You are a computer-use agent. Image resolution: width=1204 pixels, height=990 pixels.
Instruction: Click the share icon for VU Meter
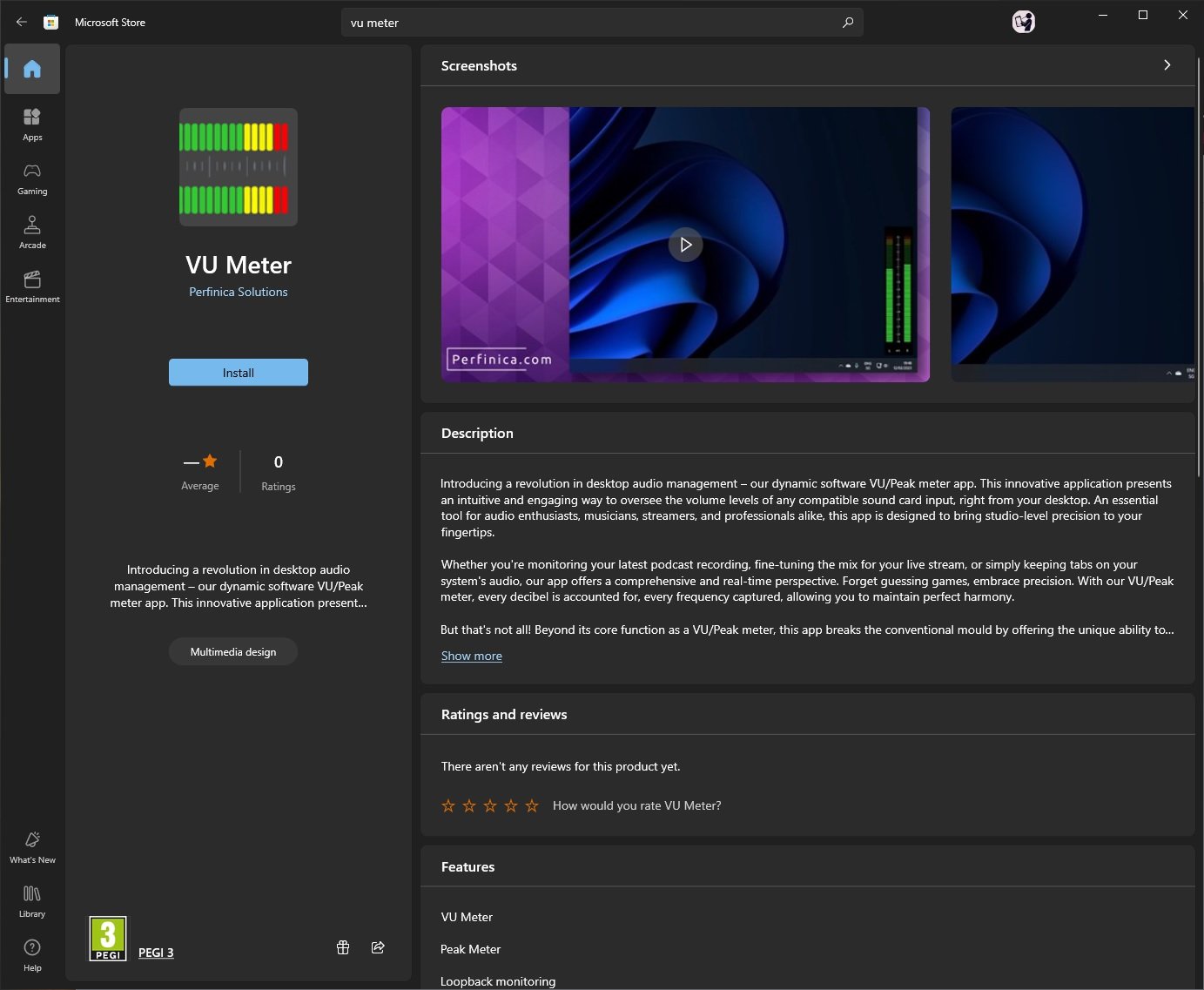[x=378, y=947]
